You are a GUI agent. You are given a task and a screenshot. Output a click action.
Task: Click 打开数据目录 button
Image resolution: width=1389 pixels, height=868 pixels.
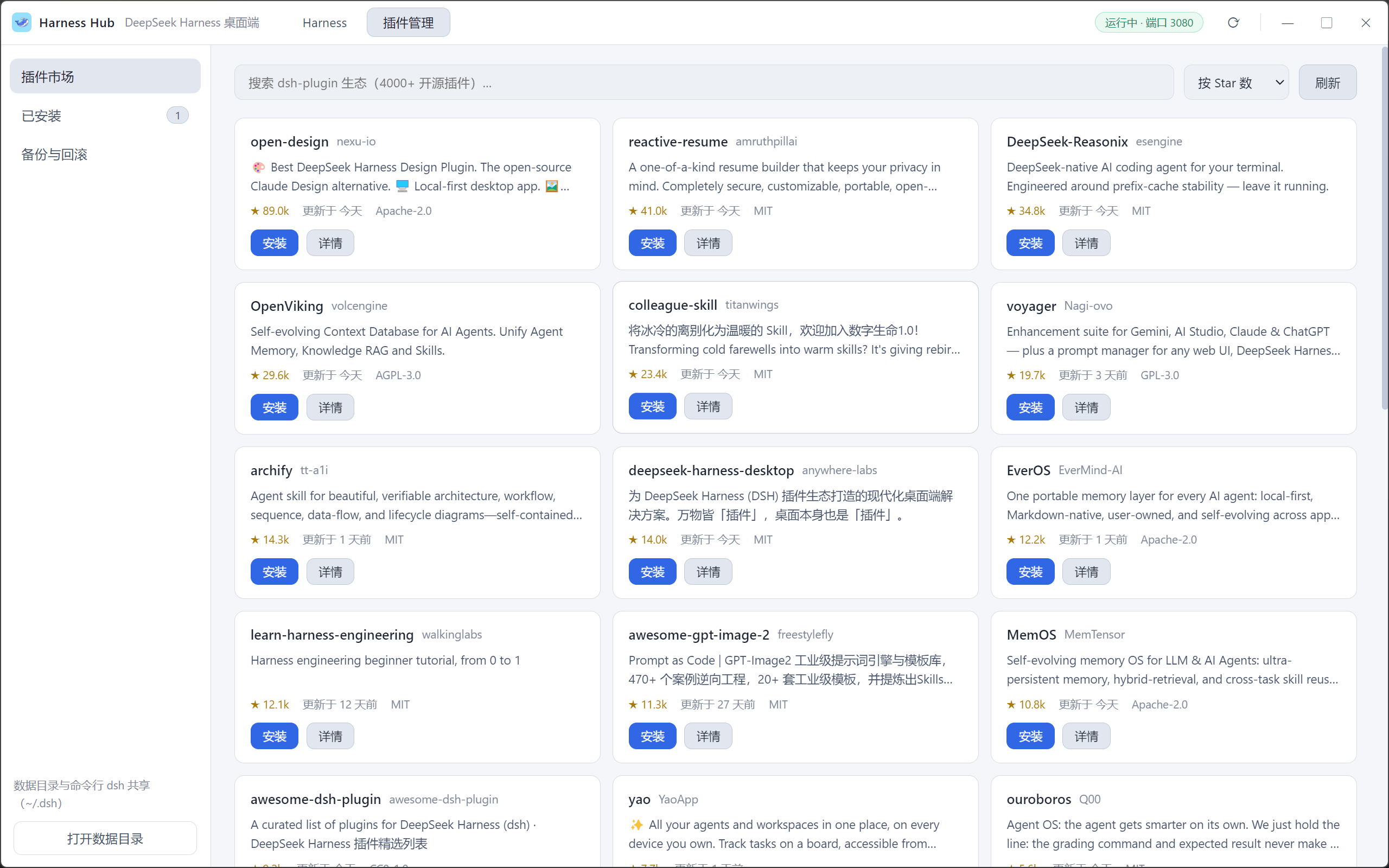coord(105,838)
